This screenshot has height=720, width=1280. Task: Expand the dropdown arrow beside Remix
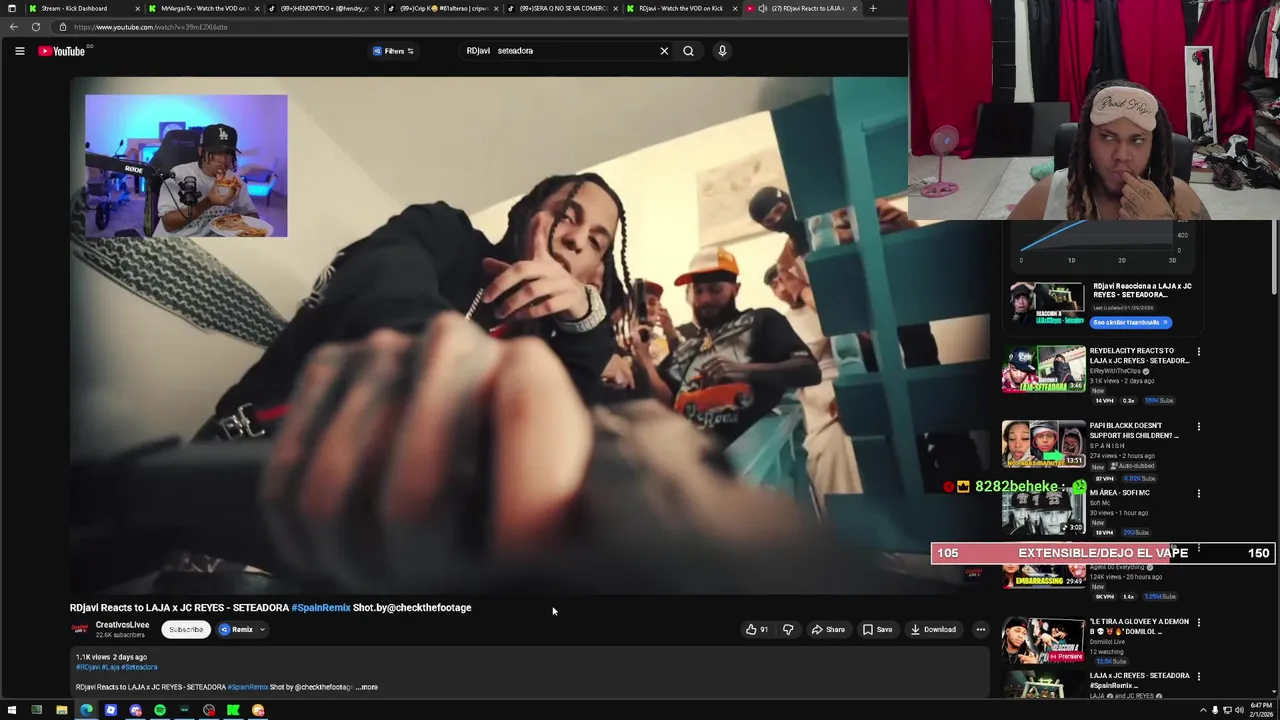(x=262, y=630)
